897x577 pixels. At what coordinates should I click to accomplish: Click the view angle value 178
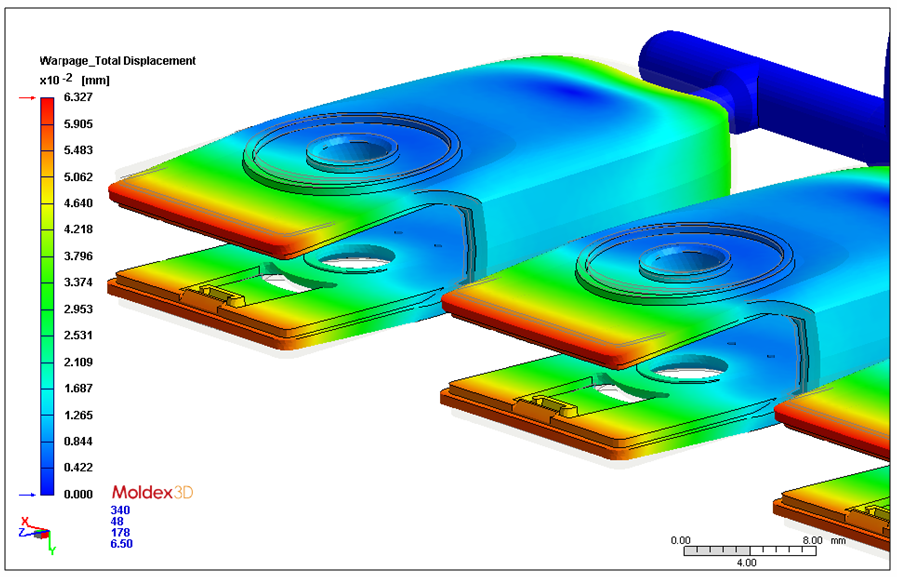pos(120,532)
